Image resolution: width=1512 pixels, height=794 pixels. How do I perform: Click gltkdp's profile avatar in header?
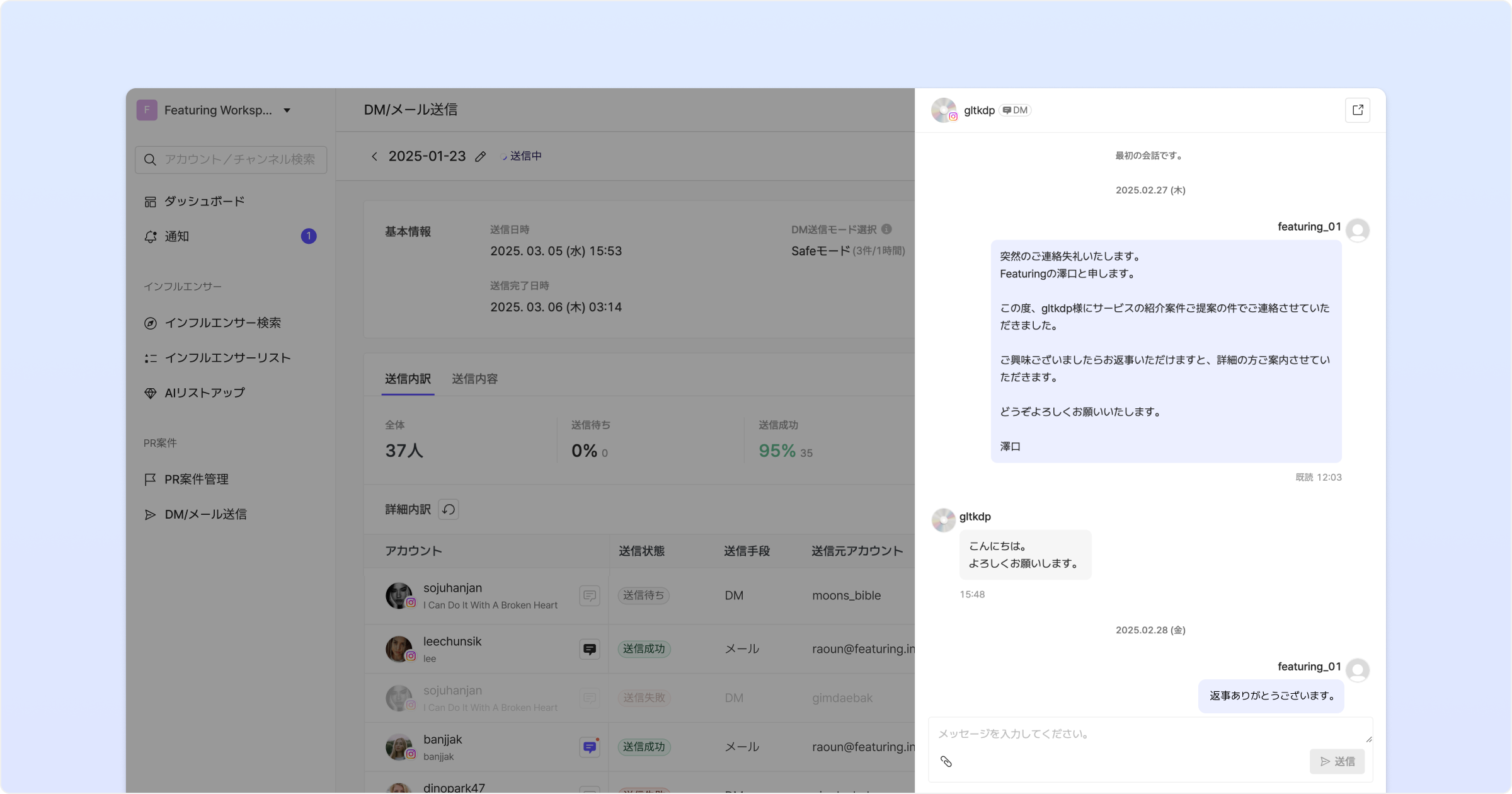[x=943, y=110]
